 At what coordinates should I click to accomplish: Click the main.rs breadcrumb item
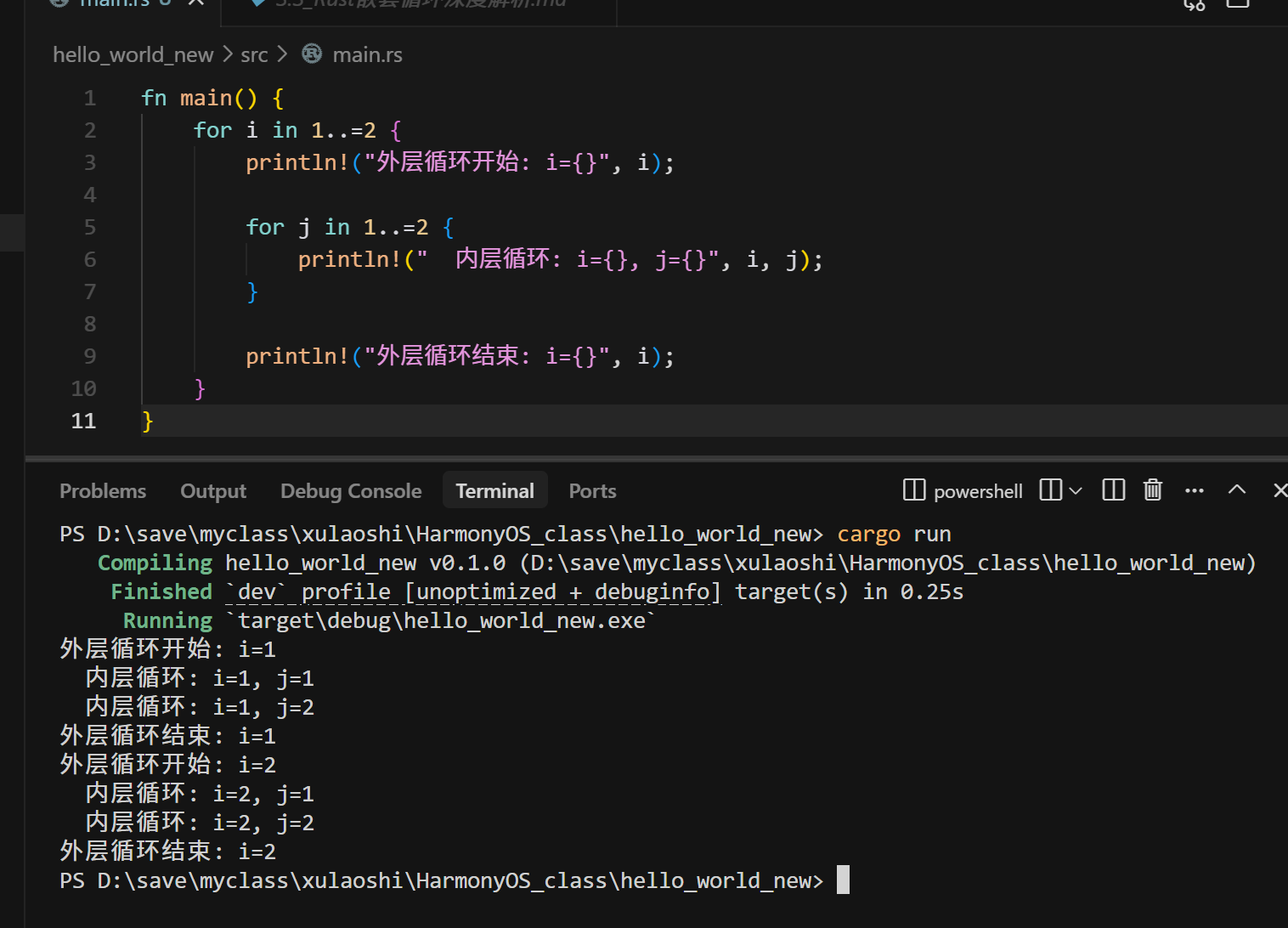tap(368, 55)
